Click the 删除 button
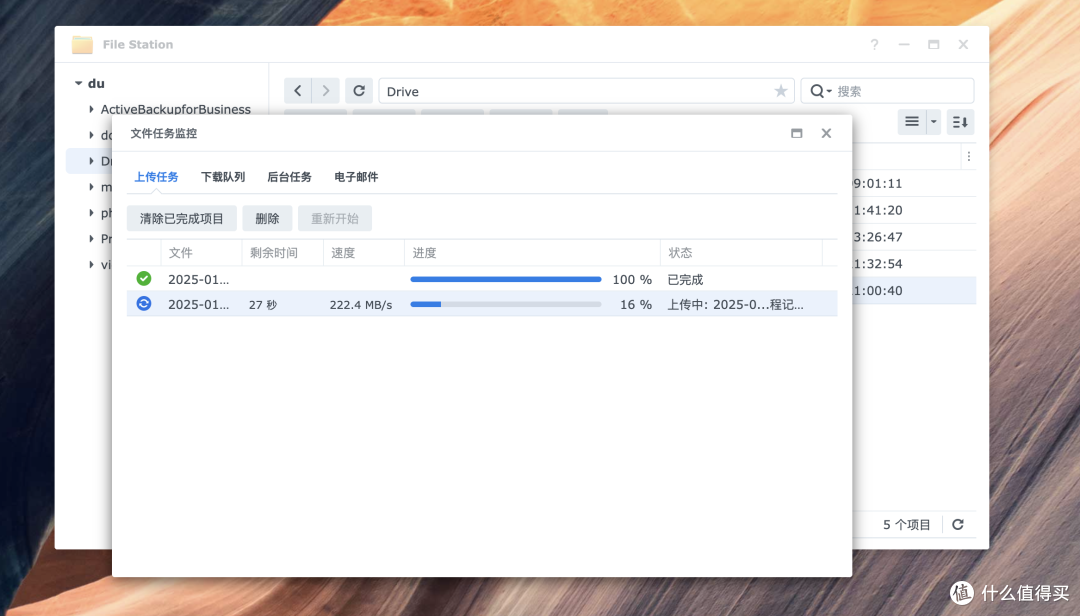 267,218
